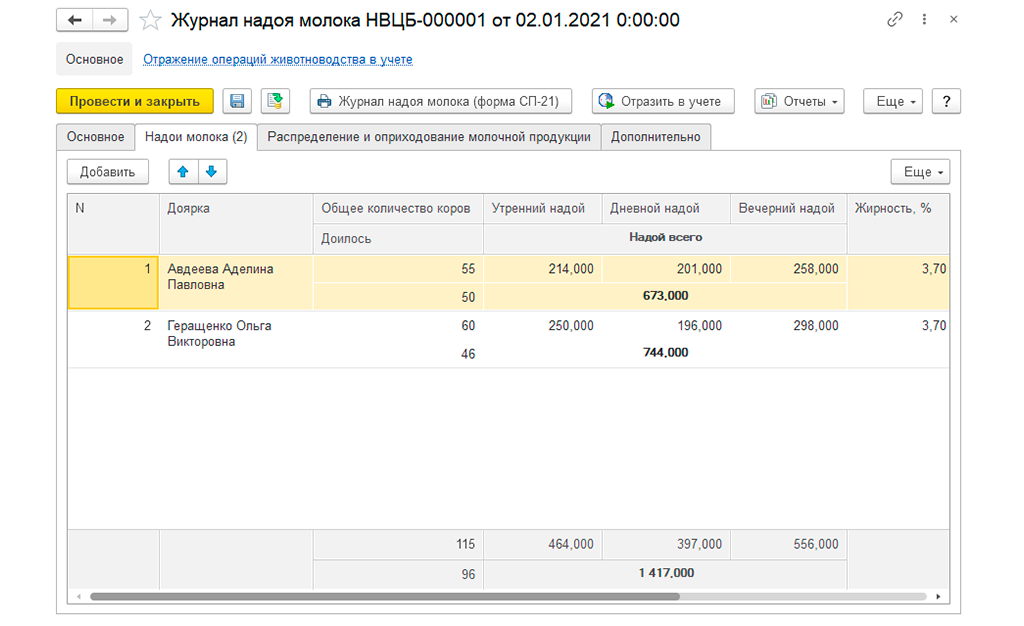Save document with the floppy disk icon
This screenshot has height=626, width=1024.
point(237,101)
